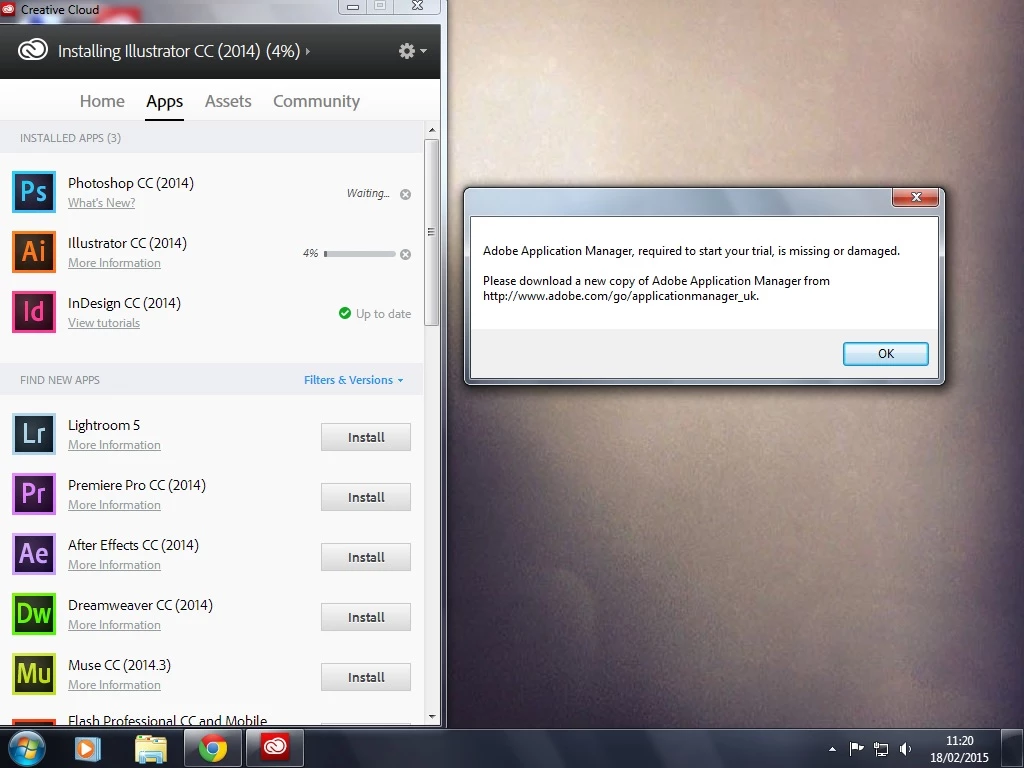Click the volume speaker tray icon
The height and width of the screenshot is (768, 1024).
pyautogui.click(x=905, y=749)
